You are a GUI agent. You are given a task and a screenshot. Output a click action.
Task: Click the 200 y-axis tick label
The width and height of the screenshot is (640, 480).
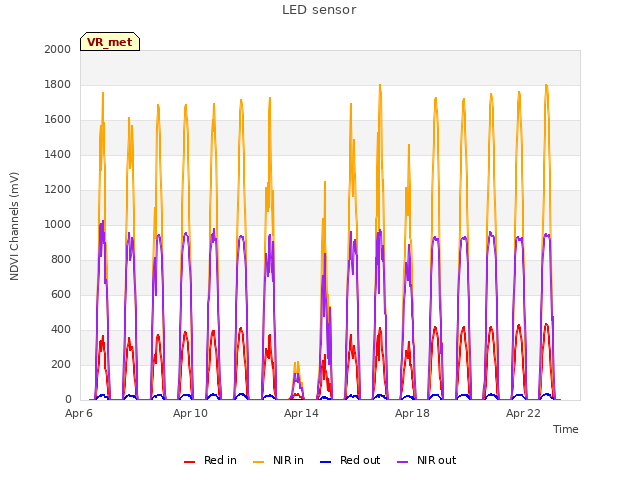point(61,364)
